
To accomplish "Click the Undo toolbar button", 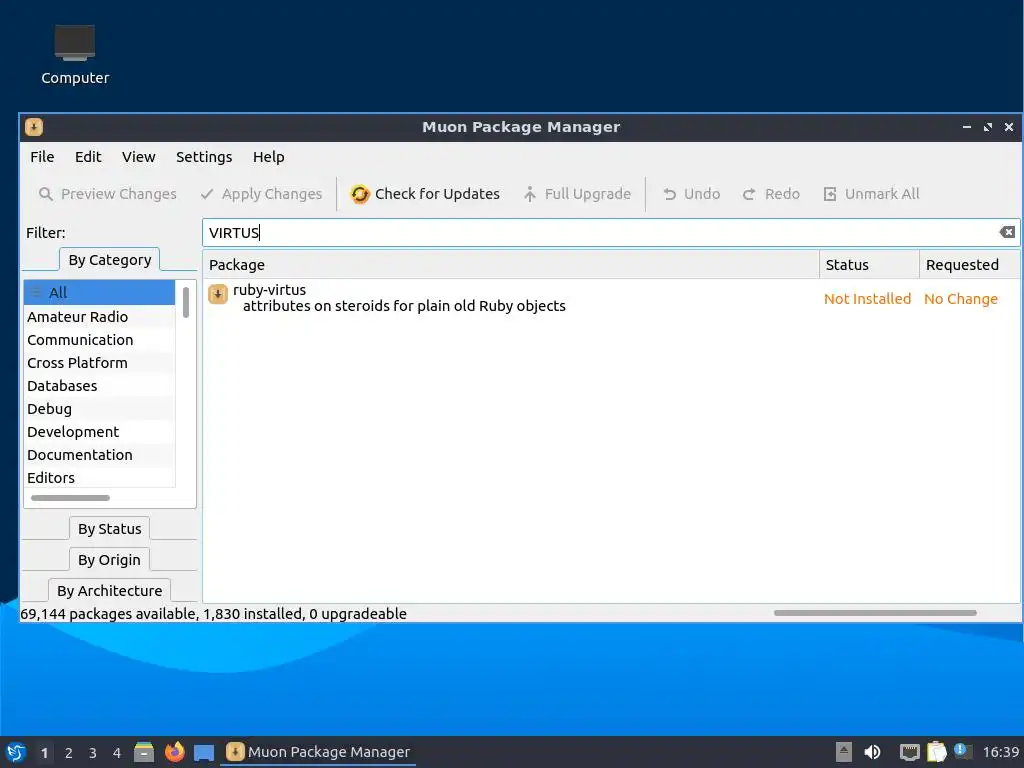I will click(692, 194).
